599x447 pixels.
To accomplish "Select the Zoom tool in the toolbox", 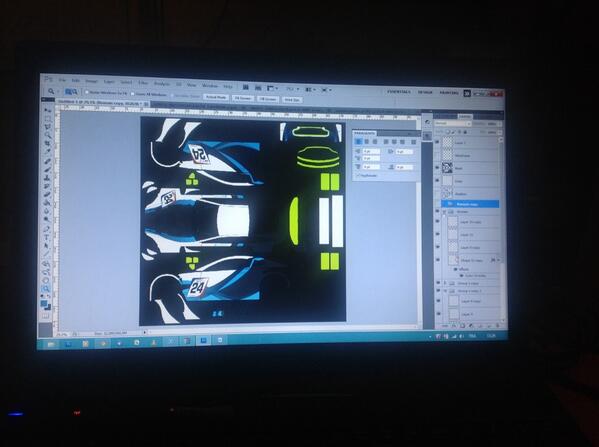I will tap(47, 289).
